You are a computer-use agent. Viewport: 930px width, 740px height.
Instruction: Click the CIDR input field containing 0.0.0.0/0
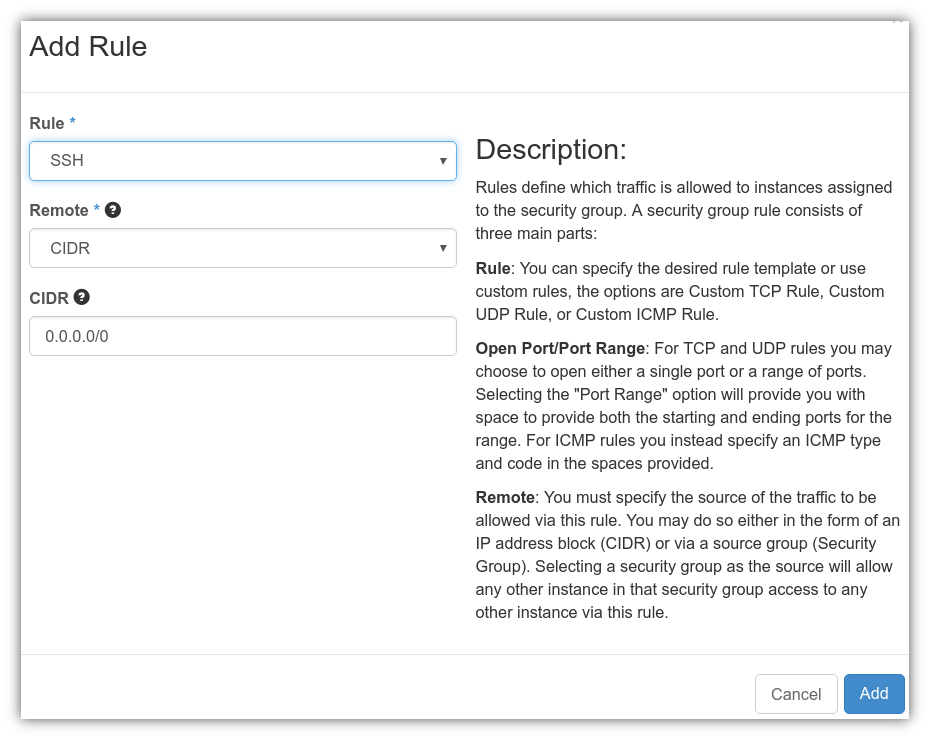point(242,336)
